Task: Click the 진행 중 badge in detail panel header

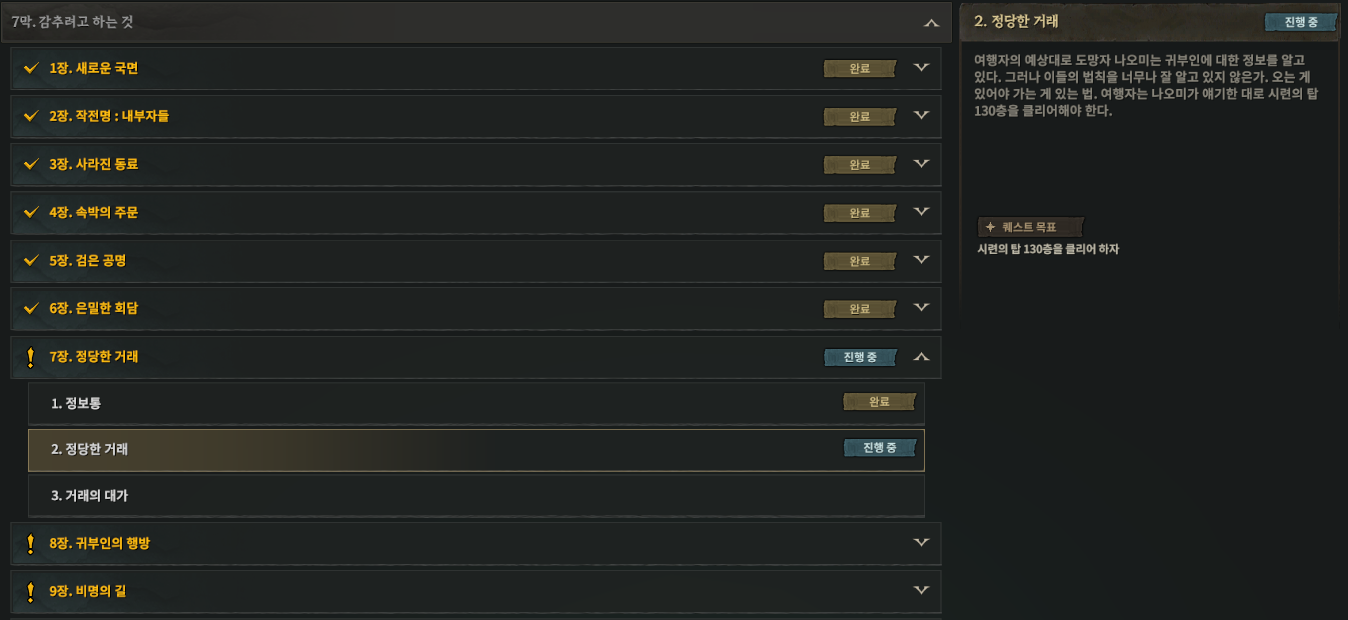Action: coord(1300,22)
